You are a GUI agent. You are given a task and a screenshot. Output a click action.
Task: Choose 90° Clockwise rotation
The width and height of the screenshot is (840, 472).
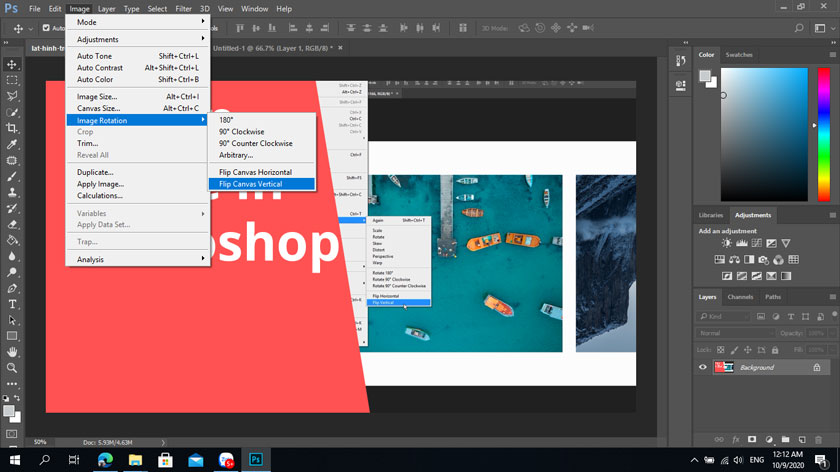(261, 132)
